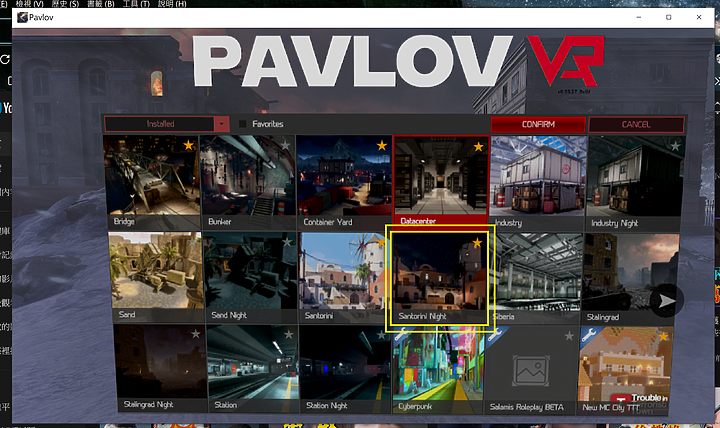Choose the Sand map
The width and height of the screenshot is (720, 428).
point(156,277)
